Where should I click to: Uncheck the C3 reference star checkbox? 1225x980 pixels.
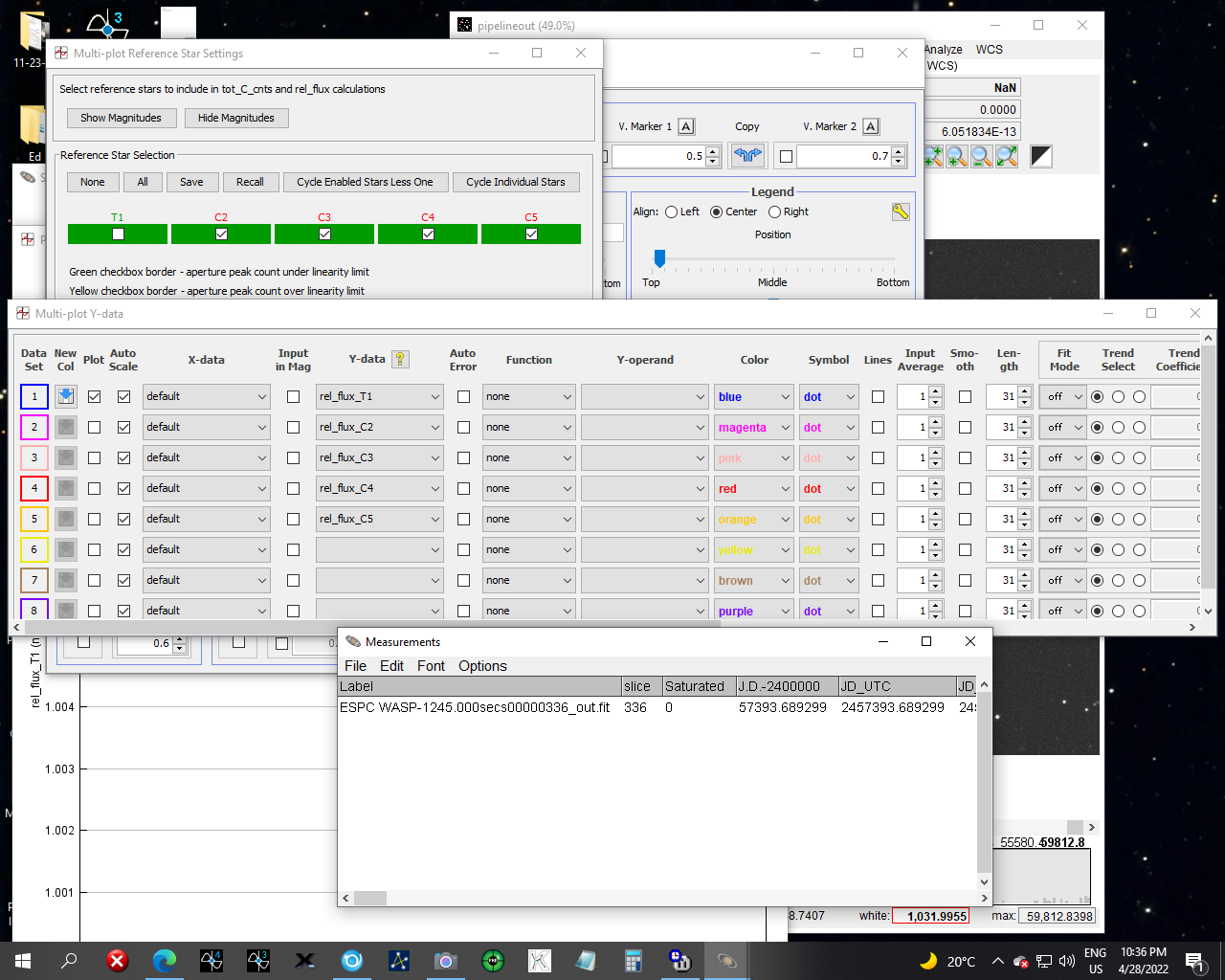(324, 234)
